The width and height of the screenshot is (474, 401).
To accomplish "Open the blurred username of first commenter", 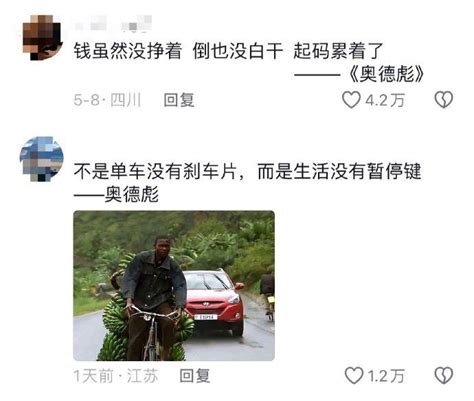I will click(113, 23).
